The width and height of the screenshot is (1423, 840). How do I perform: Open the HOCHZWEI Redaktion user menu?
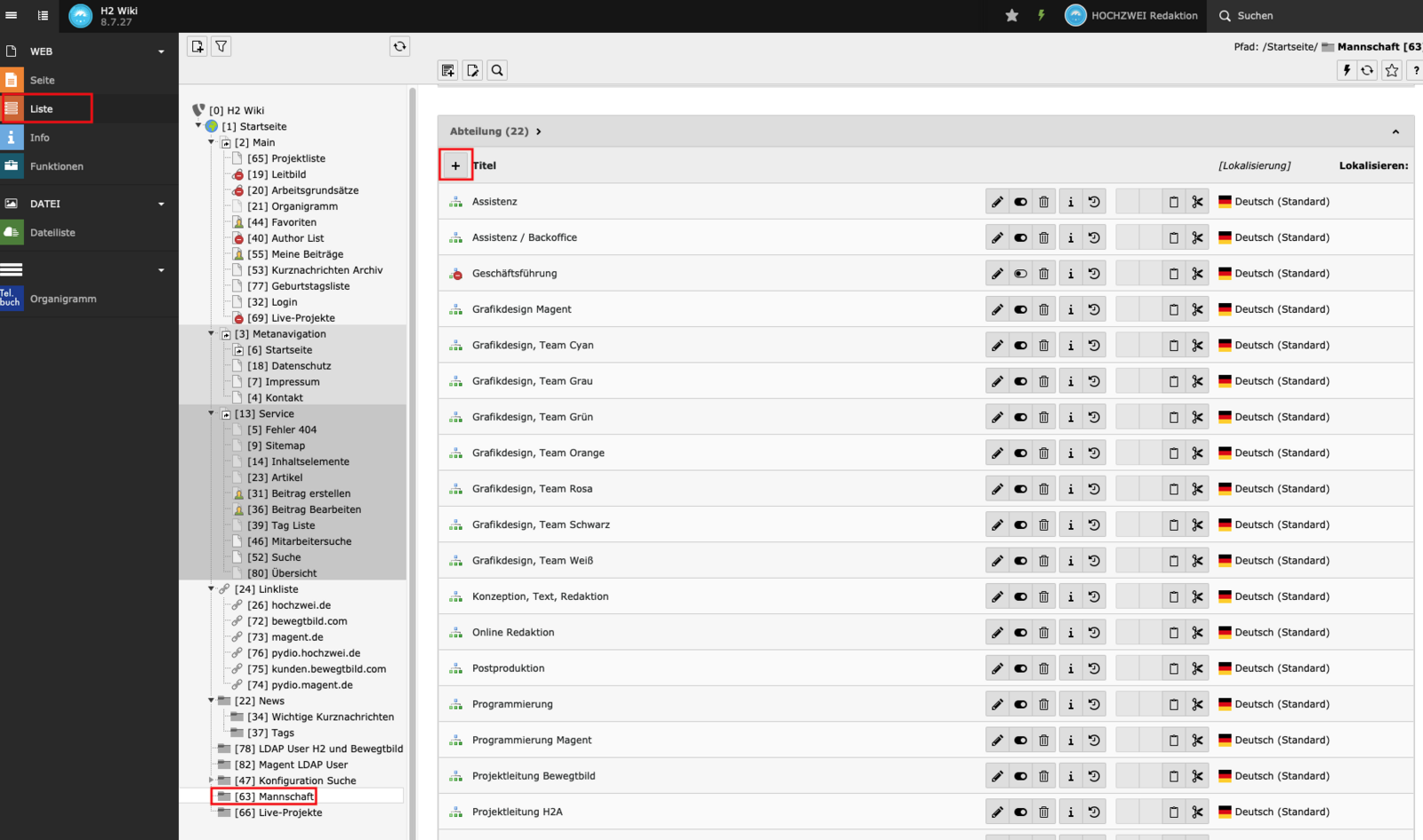click(x=1131, y=15)
